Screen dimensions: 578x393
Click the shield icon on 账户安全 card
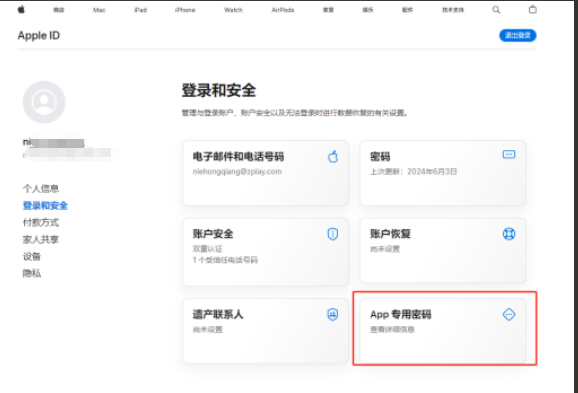tap(332, 234)
